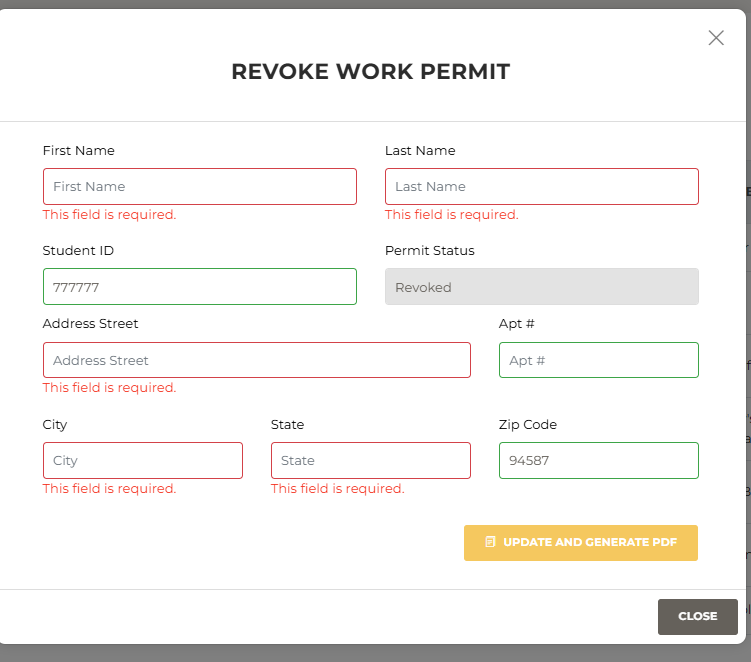Click the dark Close button

(697, 616)
